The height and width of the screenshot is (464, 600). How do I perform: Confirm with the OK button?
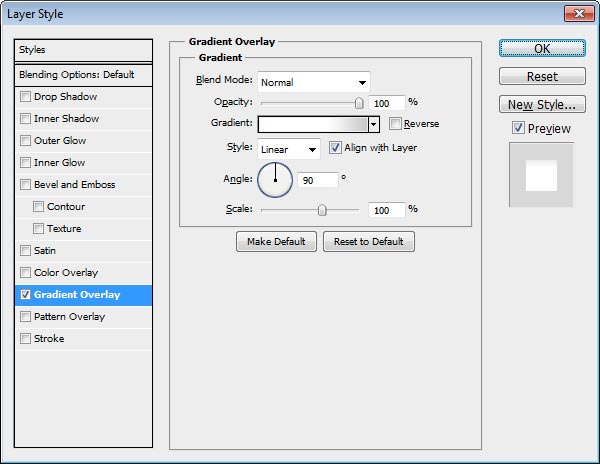point(542,49)
